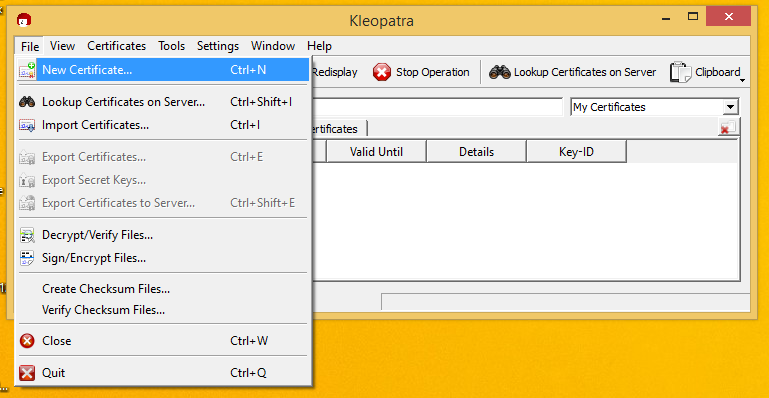Click the Kleopatra app icon in title bar

point(24,20)
